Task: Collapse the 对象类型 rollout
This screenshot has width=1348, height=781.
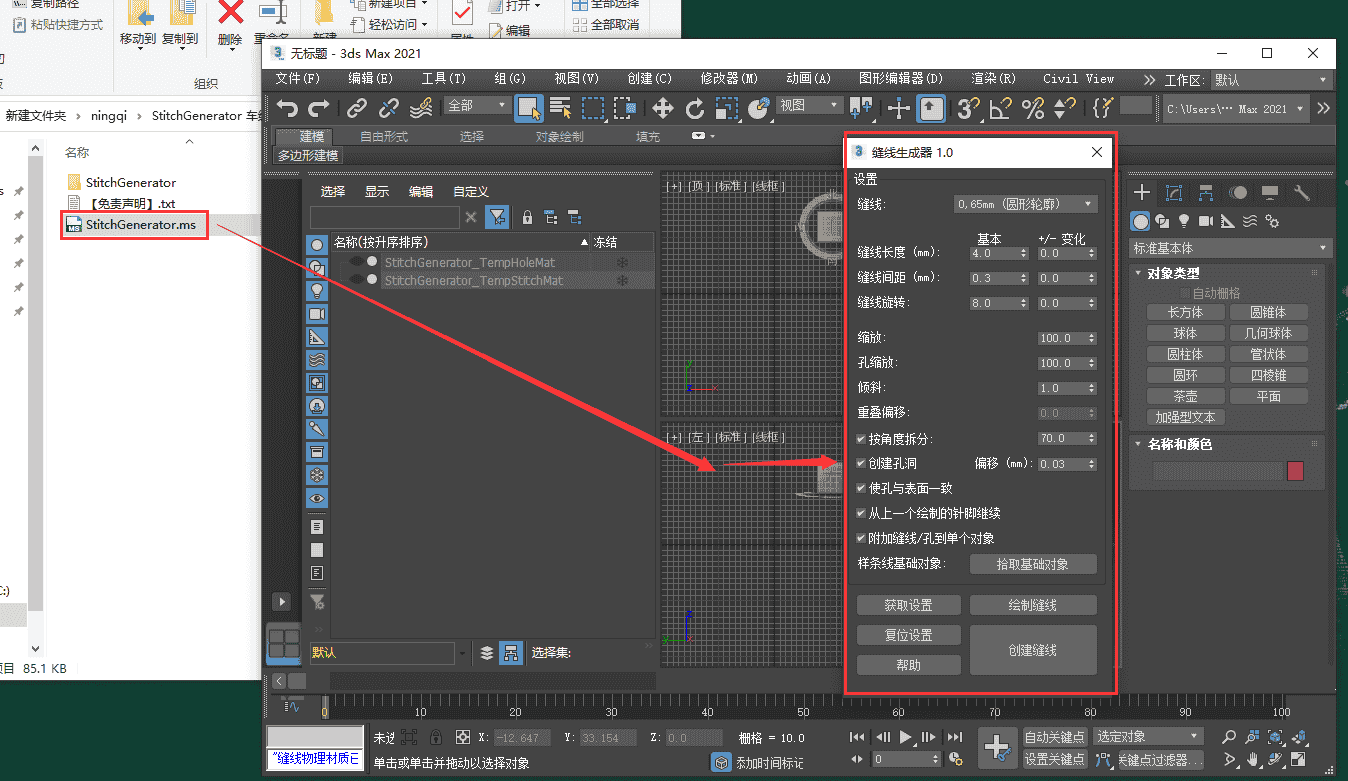Action: [1173, 273]
